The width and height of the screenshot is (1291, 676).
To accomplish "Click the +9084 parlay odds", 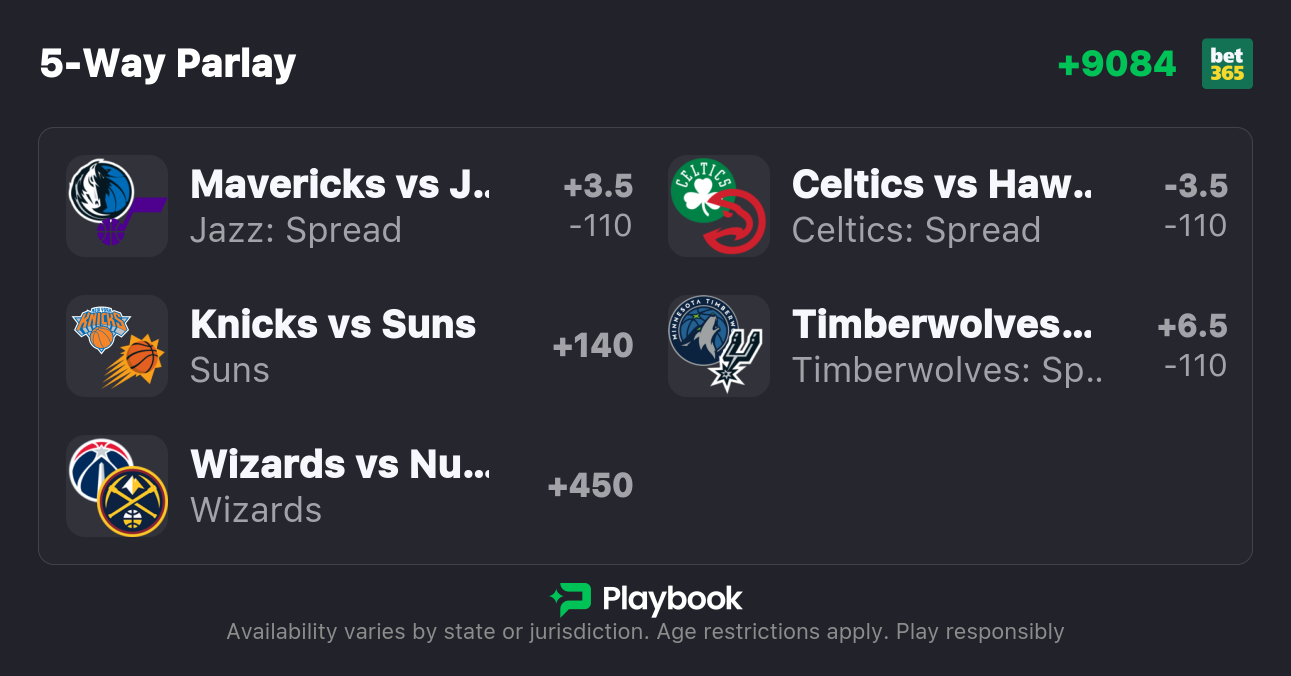I will click(x=1117, y=64).
